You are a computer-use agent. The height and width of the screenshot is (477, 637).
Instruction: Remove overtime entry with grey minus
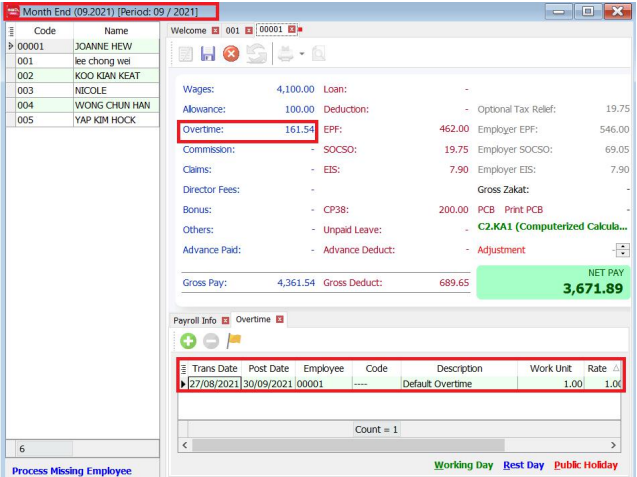click(x=211, y=341)
